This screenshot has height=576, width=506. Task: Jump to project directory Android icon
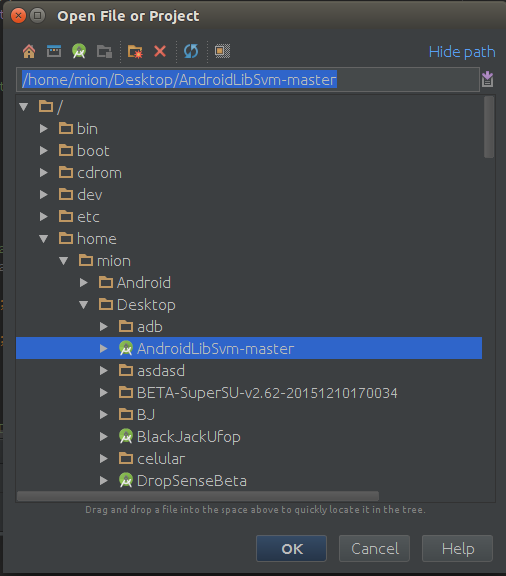[79, 51]
